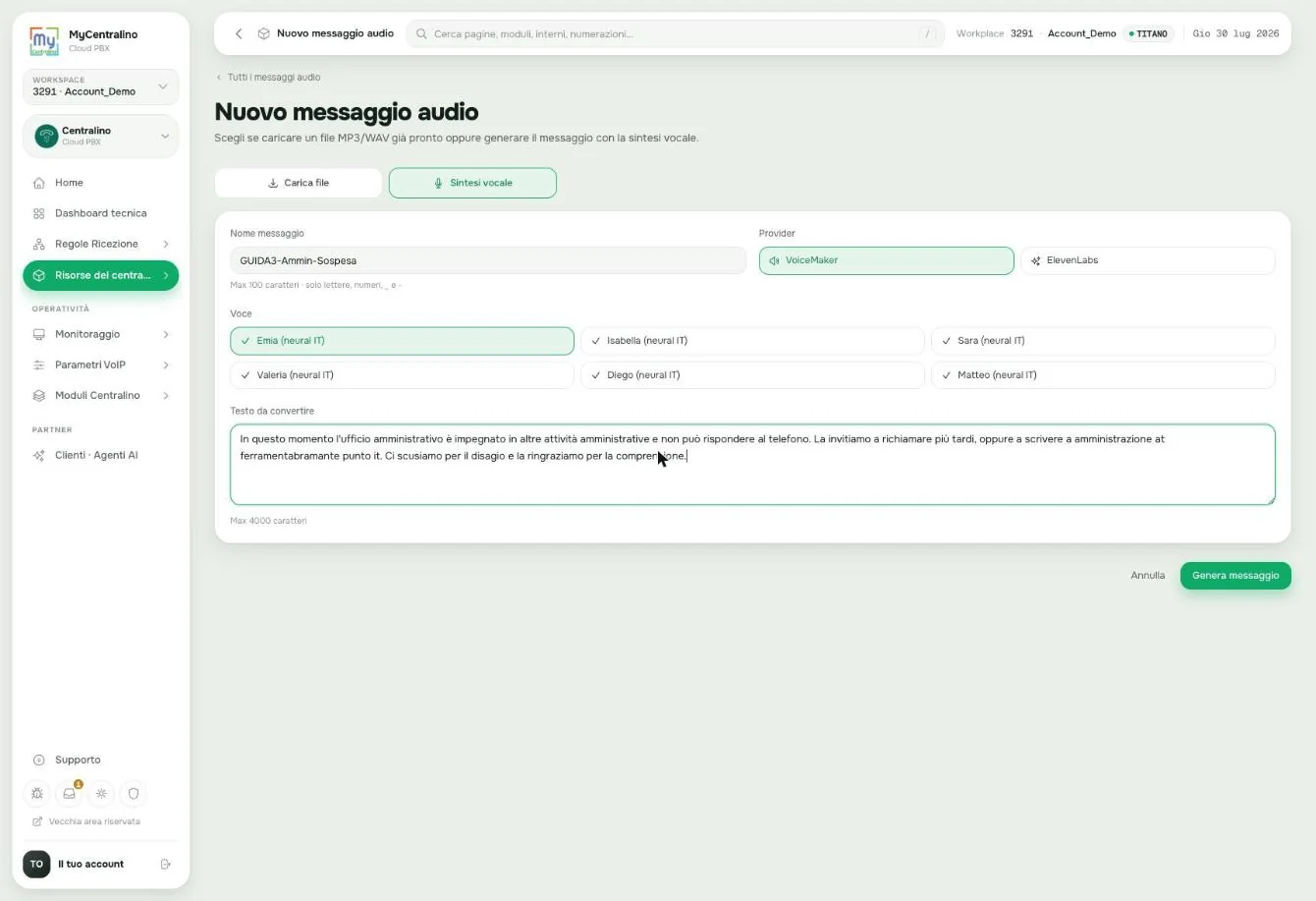Click the textarea resize handle corner

(x=1270, y=500)
